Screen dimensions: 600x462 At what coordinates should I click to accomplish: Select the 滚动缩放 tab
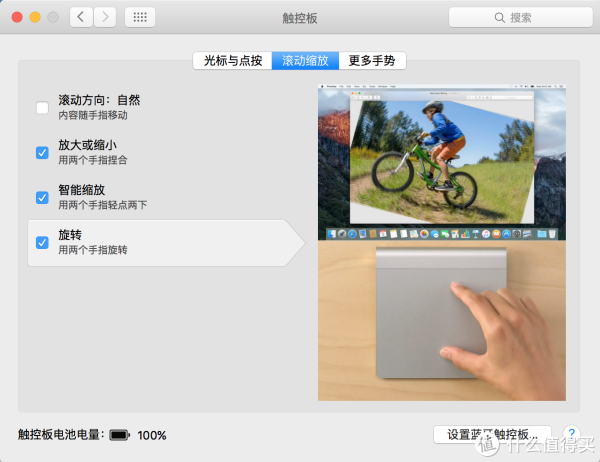pos(305,60)
